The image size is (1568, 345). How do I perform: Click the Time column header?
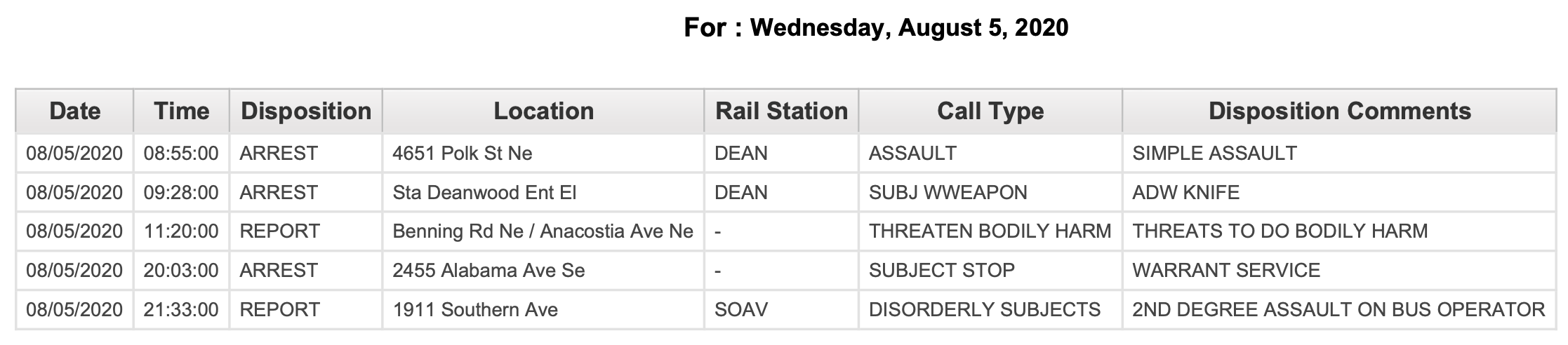click(x=182, y=111)
